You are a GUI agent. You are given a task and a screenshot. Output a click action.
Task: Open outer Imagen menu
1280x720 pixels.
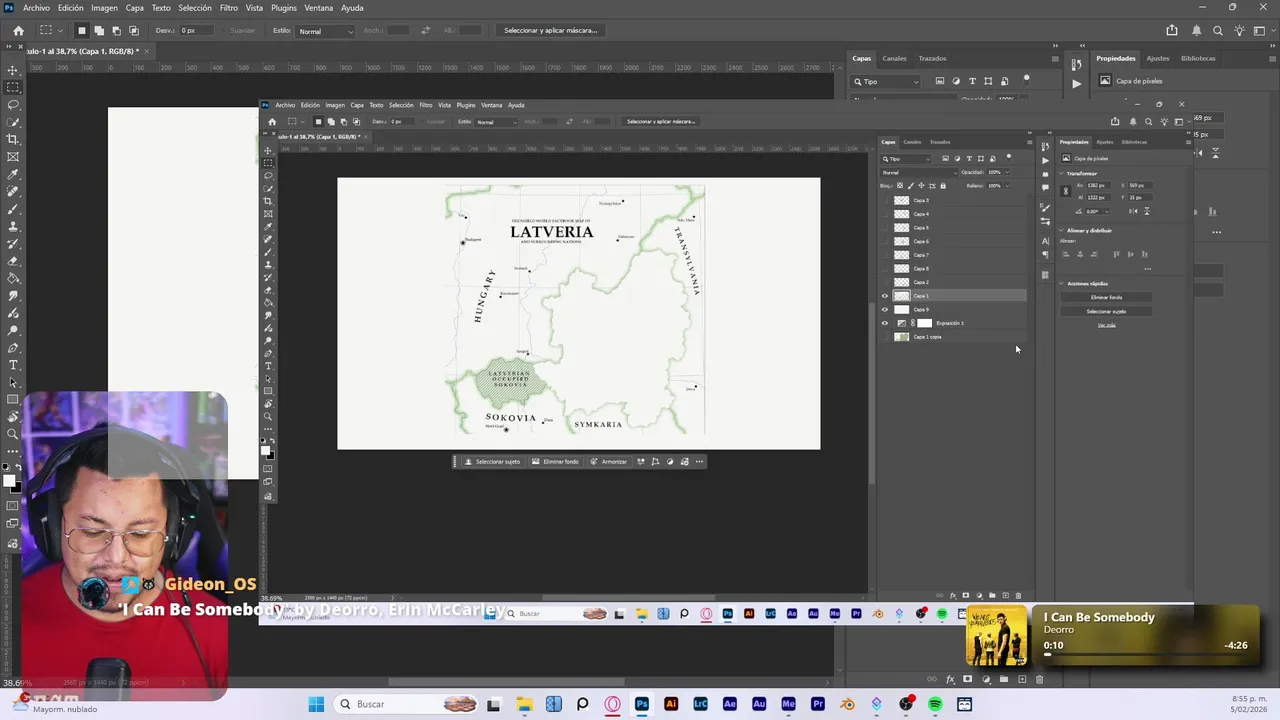pos(104,7)
